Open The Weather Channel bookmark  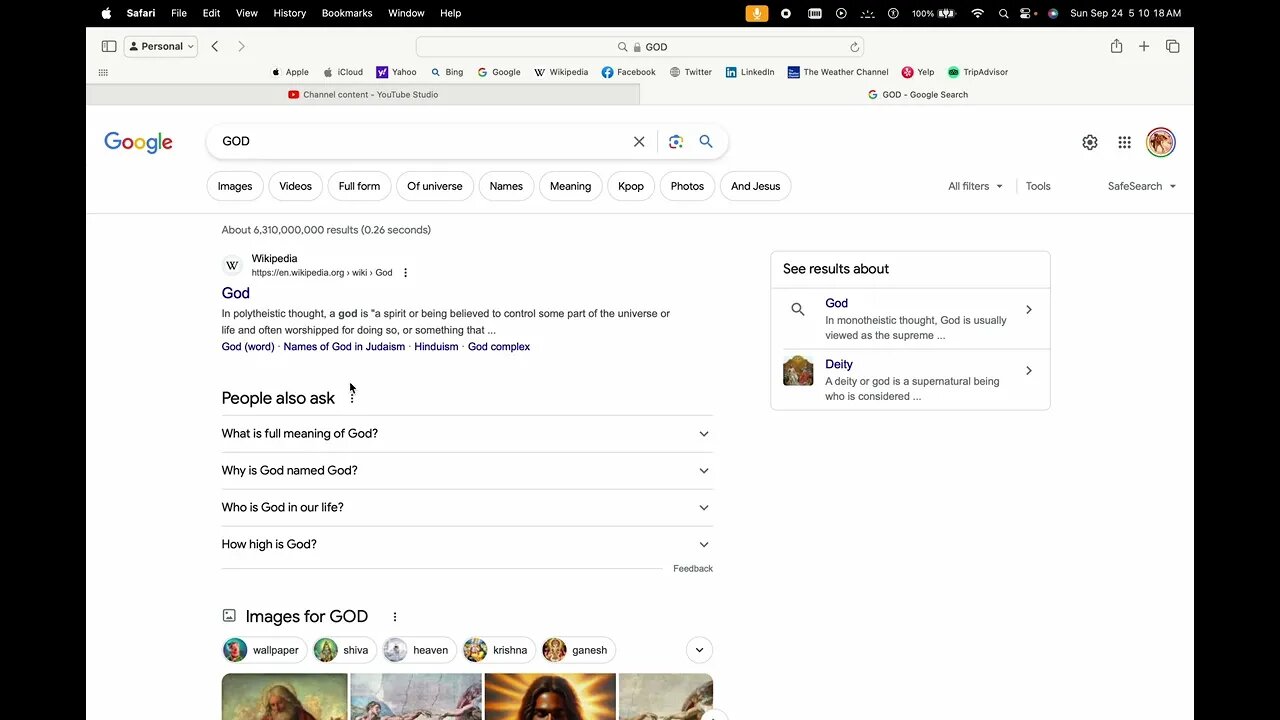[838, 72]
